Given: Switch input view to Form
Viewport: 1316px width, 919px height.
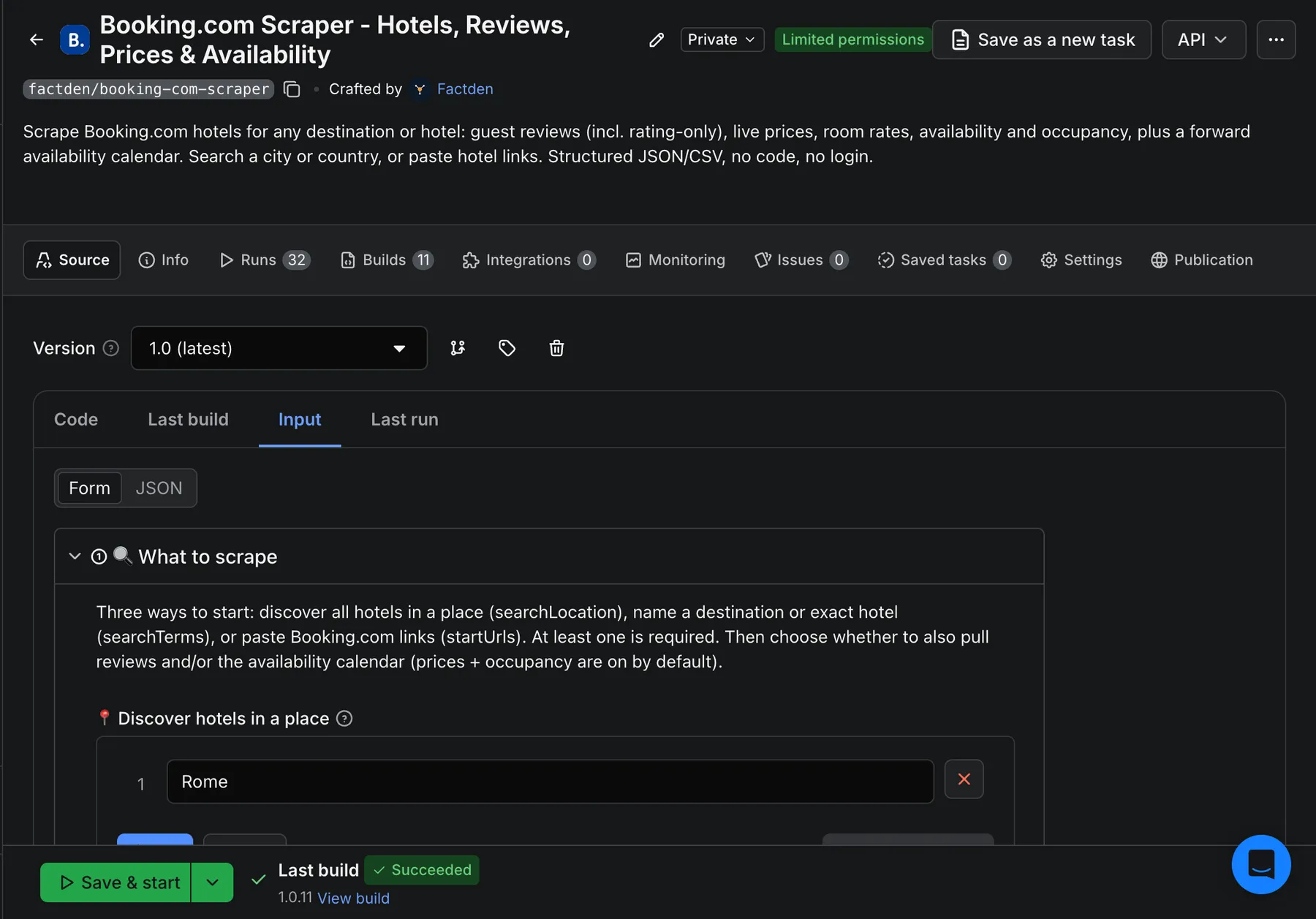Looking at the screenshot, I should click(x=89, y=488).
